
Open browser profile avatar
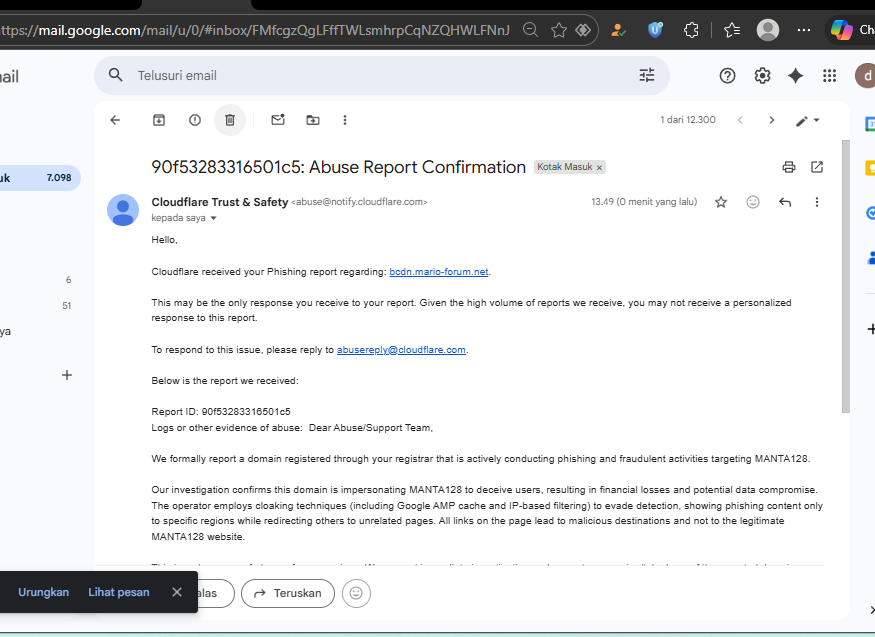[768, 30]
